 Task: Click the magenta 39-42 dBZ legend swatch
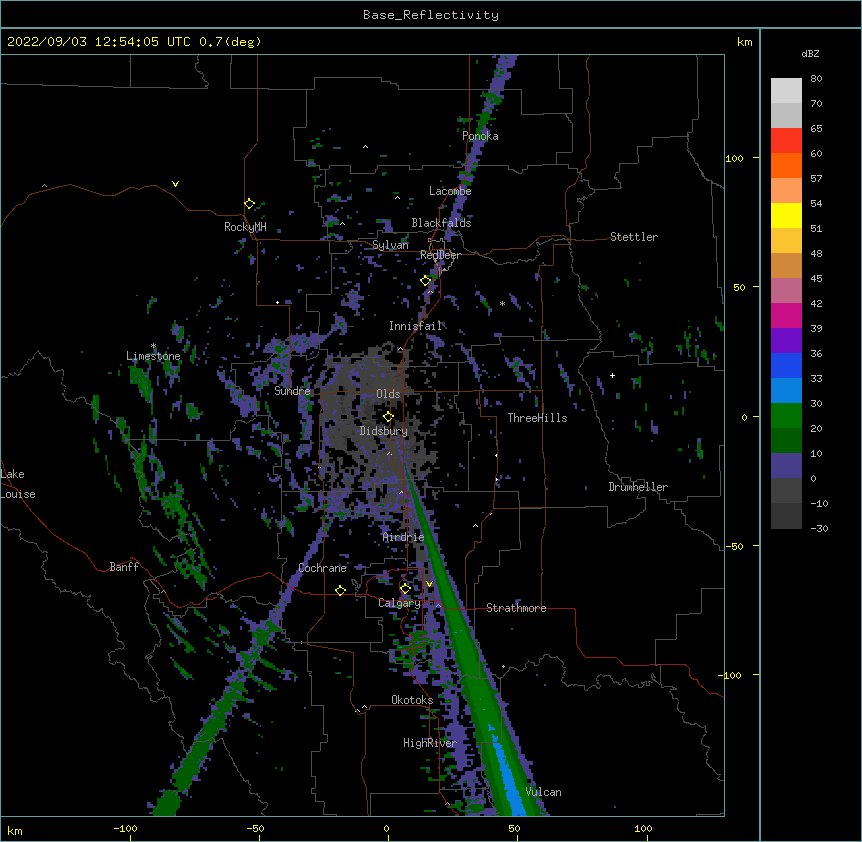(x=786, y=315)
